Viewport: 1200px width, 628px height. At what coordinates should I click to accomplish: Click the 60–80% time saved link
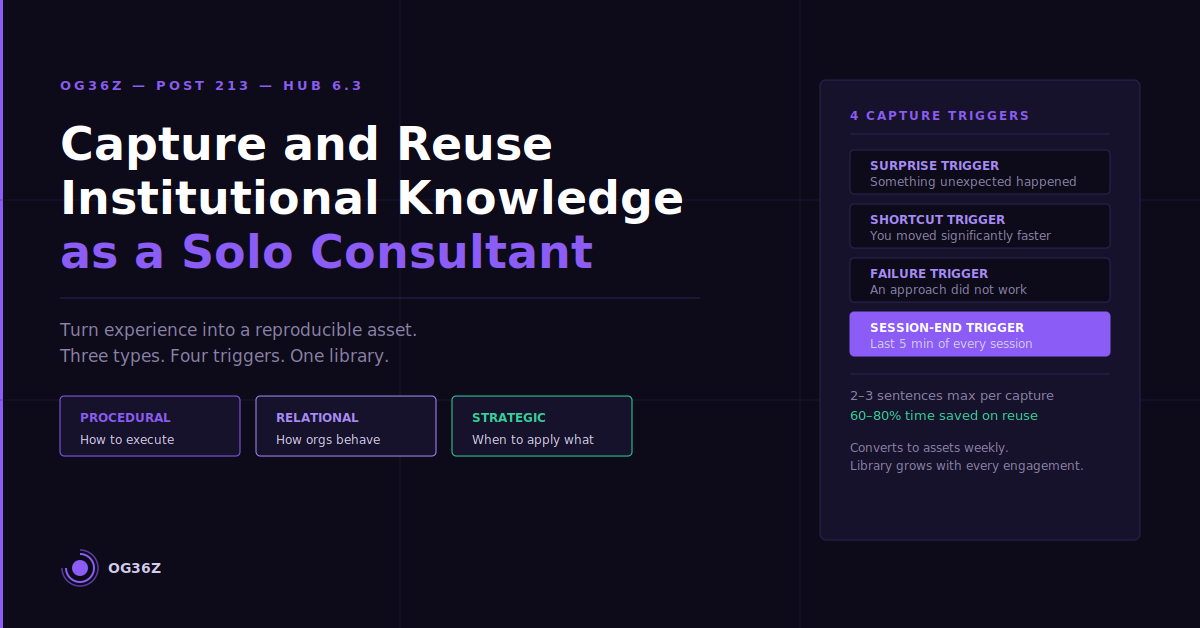[x=943, y=414]
